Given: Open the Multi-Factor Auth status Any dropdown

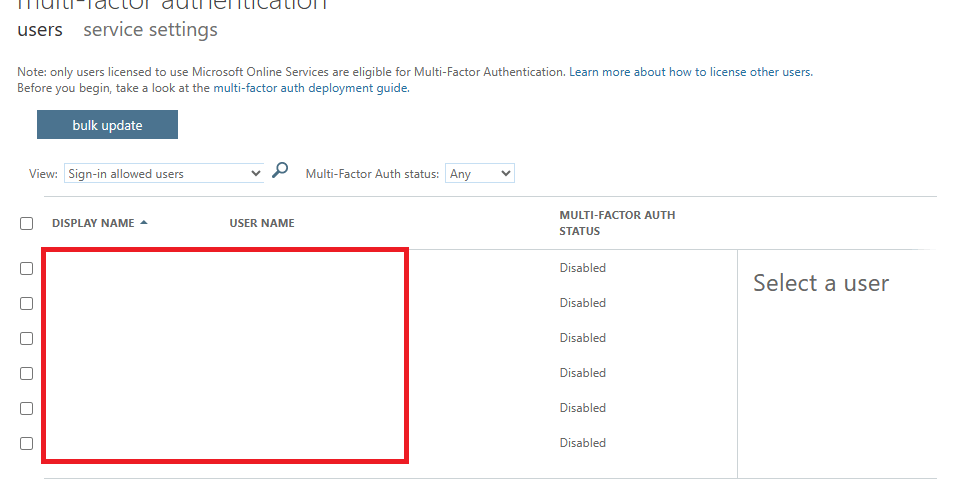Looking at the screenshot, I should (480, 173).
